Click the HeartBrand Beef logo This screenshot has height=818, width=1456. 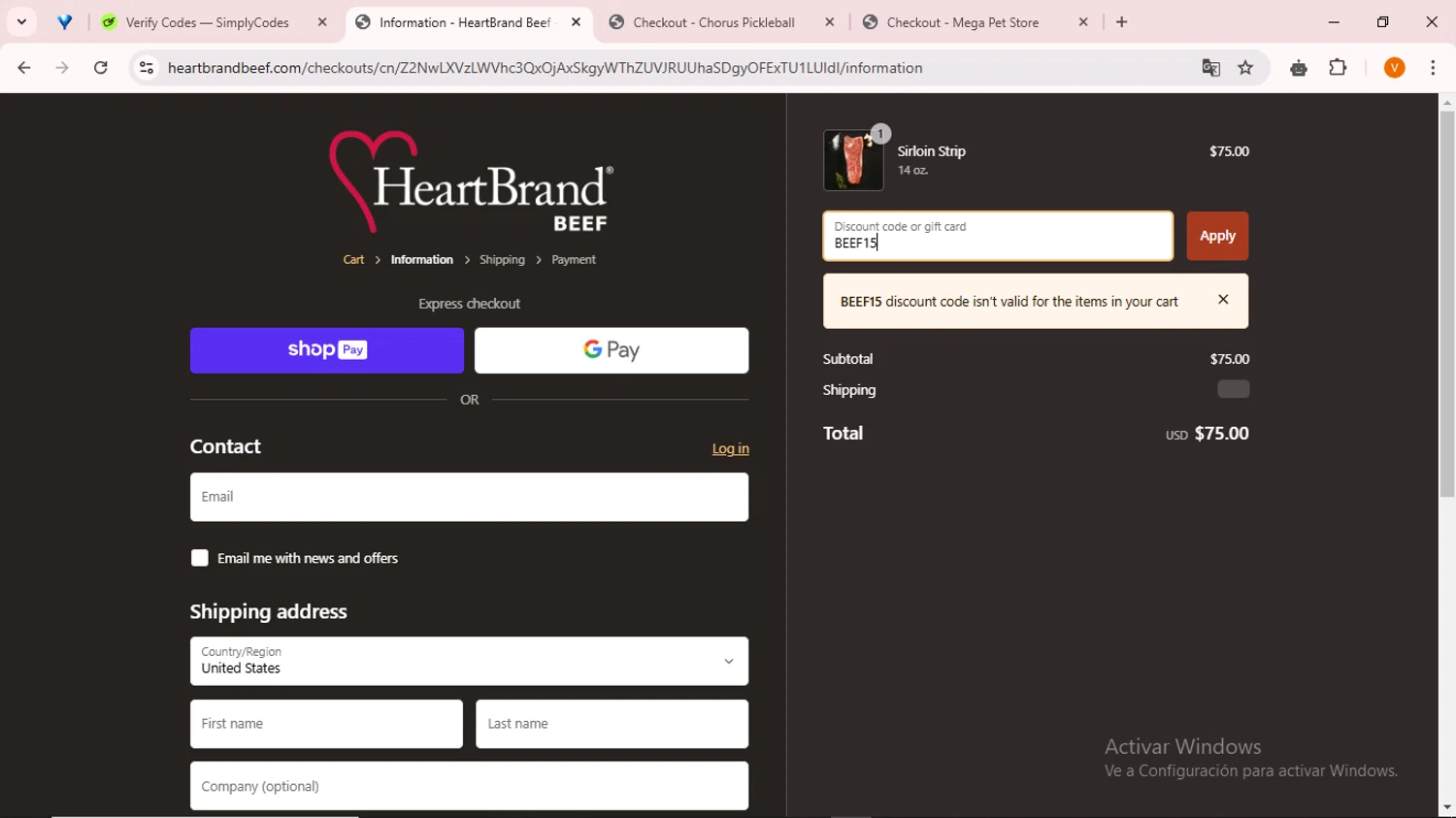coord(471,181)
